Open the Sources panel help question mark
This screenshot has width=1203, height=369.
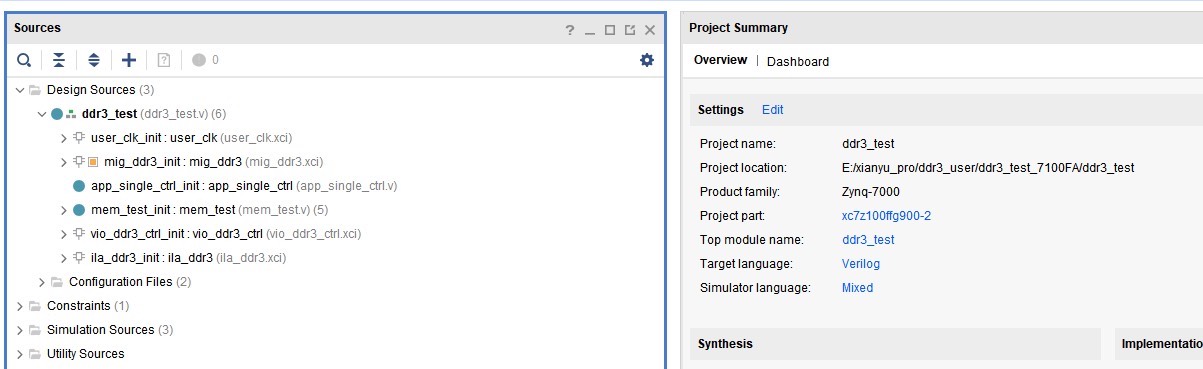pyautogui.click(x=570, y=30)
